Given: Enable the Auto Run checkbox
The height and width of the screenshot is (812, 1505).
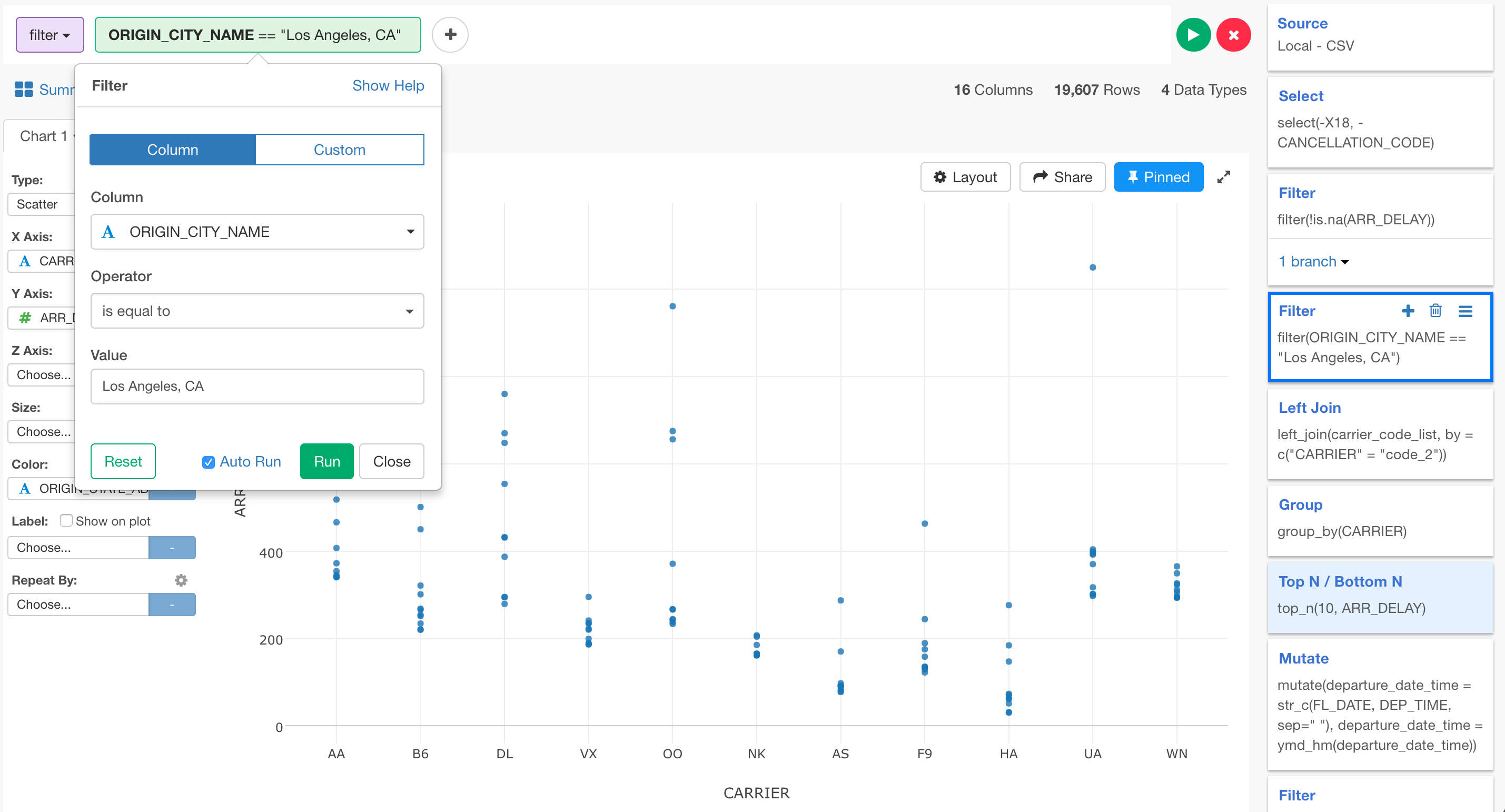Looking at the screenshot, I should [209, 461].
